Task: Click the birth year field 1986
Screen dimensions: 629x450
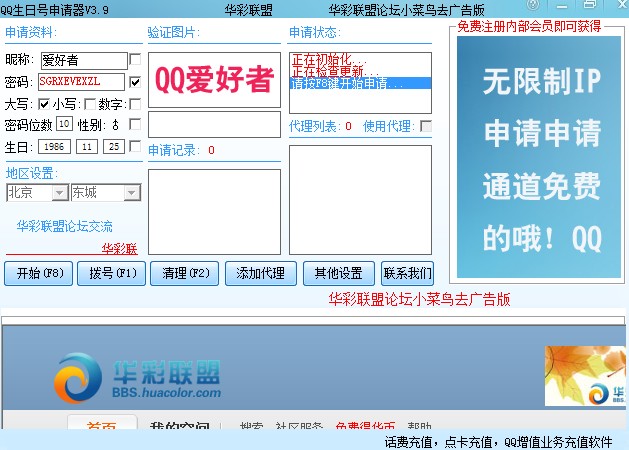Action: pos(54,147)
